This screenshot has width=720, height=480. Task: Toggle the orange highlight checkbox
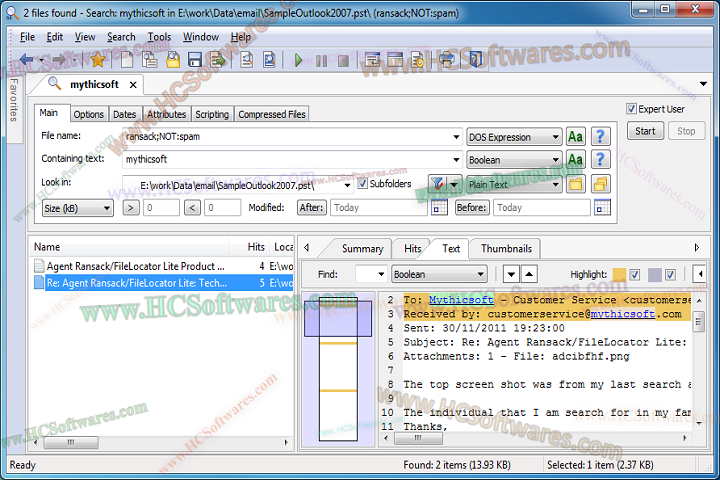click(x=635, y=275)
